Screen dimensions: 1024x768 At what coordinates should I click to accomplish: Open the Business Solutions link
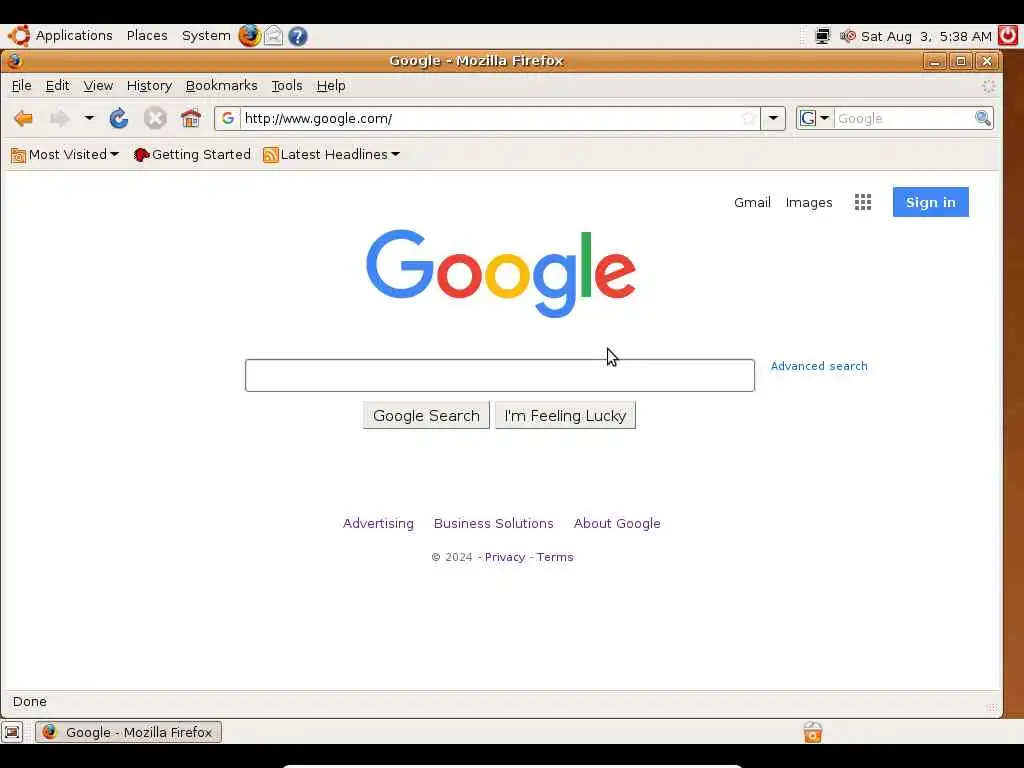click(x=494, y=523)
